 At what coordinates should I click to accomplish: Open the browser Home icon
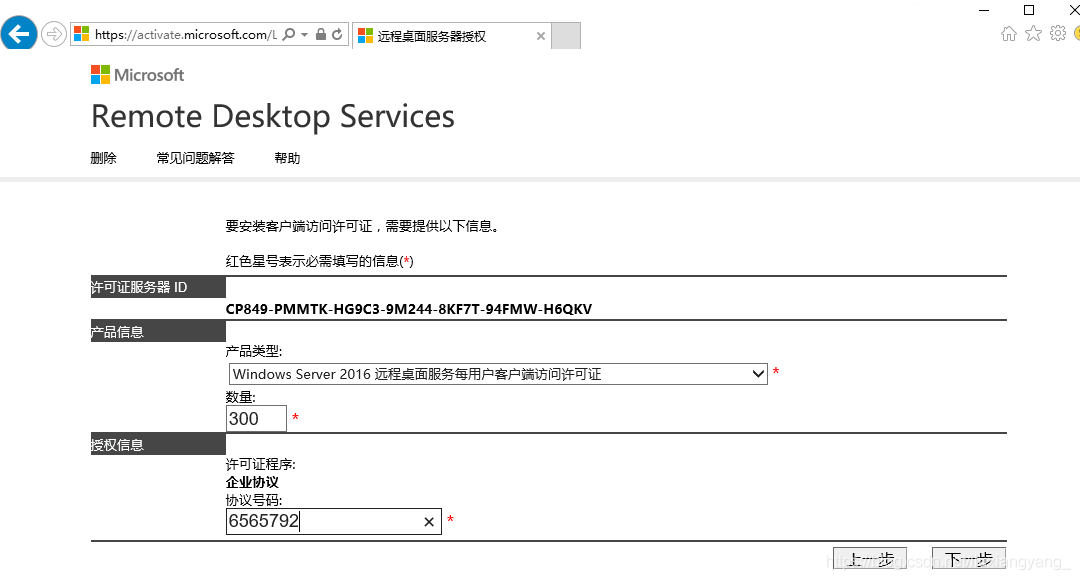[1008, 34]
